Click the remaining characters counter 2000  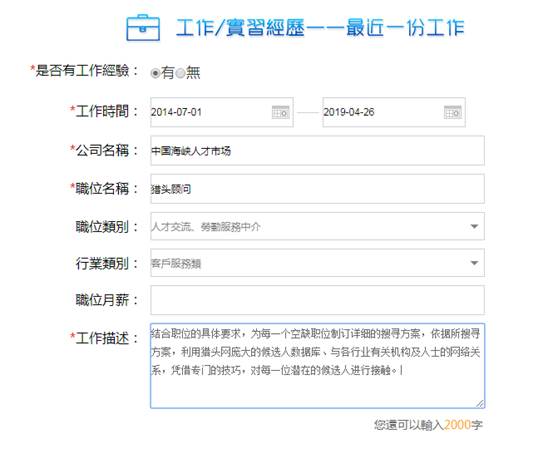coord(457,425)
